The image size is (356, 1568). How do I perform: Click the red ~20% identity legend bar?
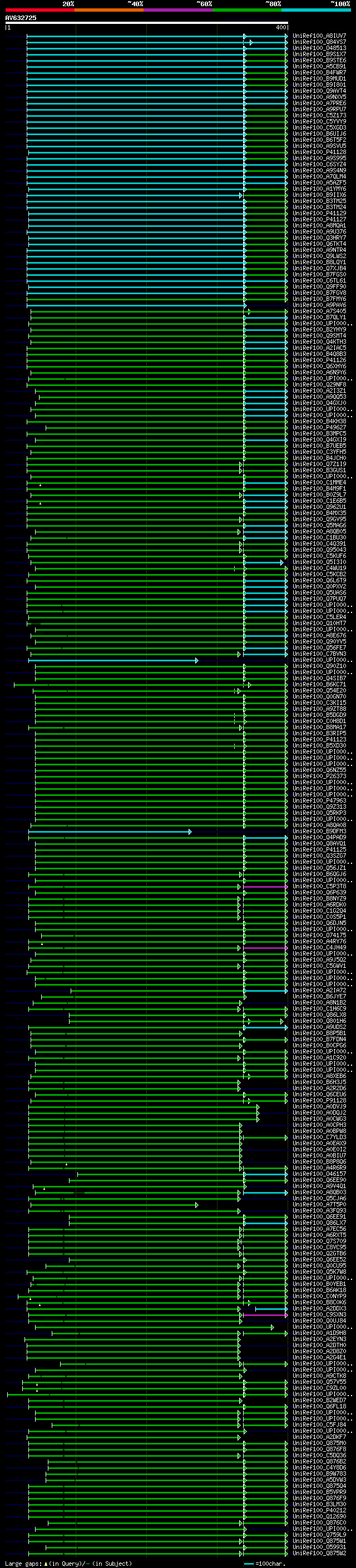tap(39, 10)
